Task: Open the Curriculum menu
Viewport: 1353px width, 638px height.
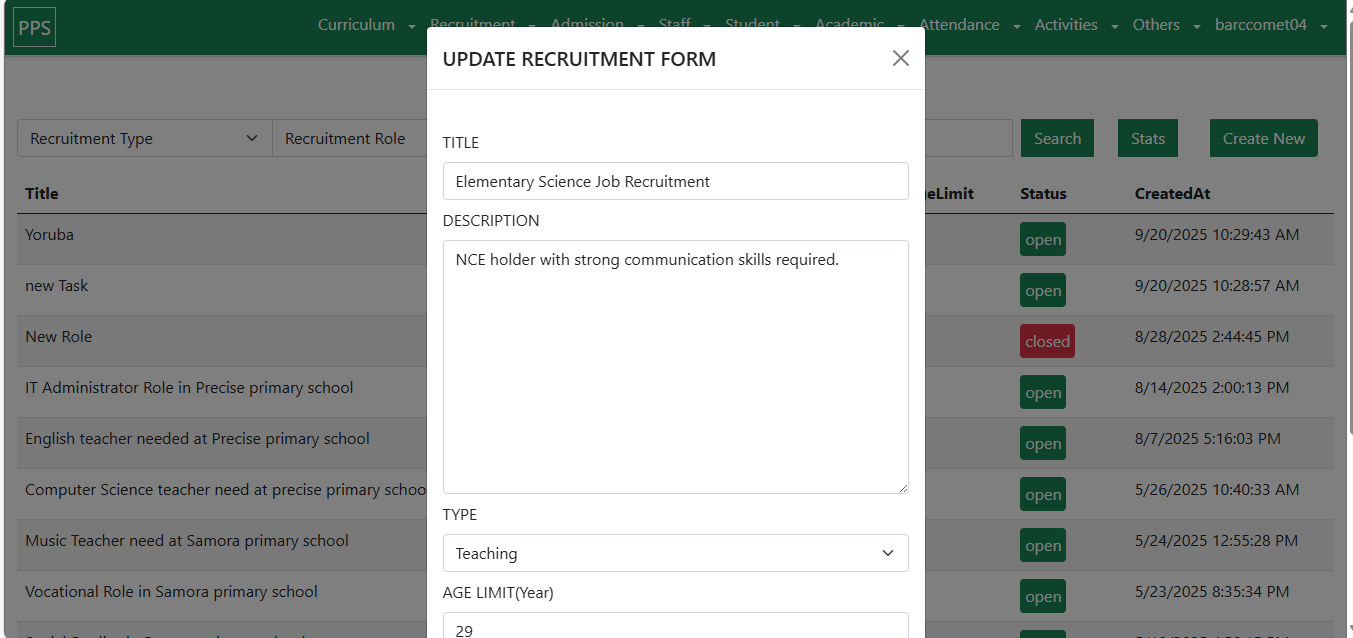Action: tap(366, 25)
